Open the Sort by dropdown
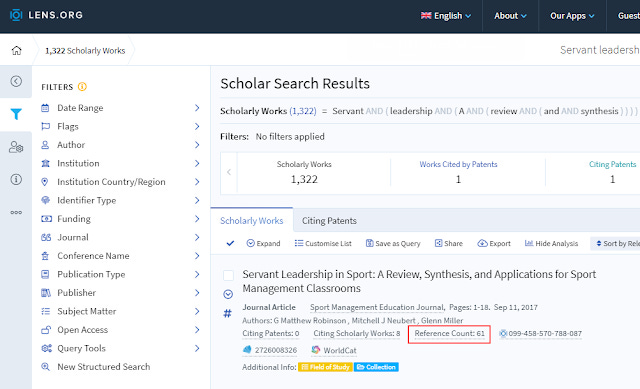Viewport: 640px width, 389px height. 615,243
